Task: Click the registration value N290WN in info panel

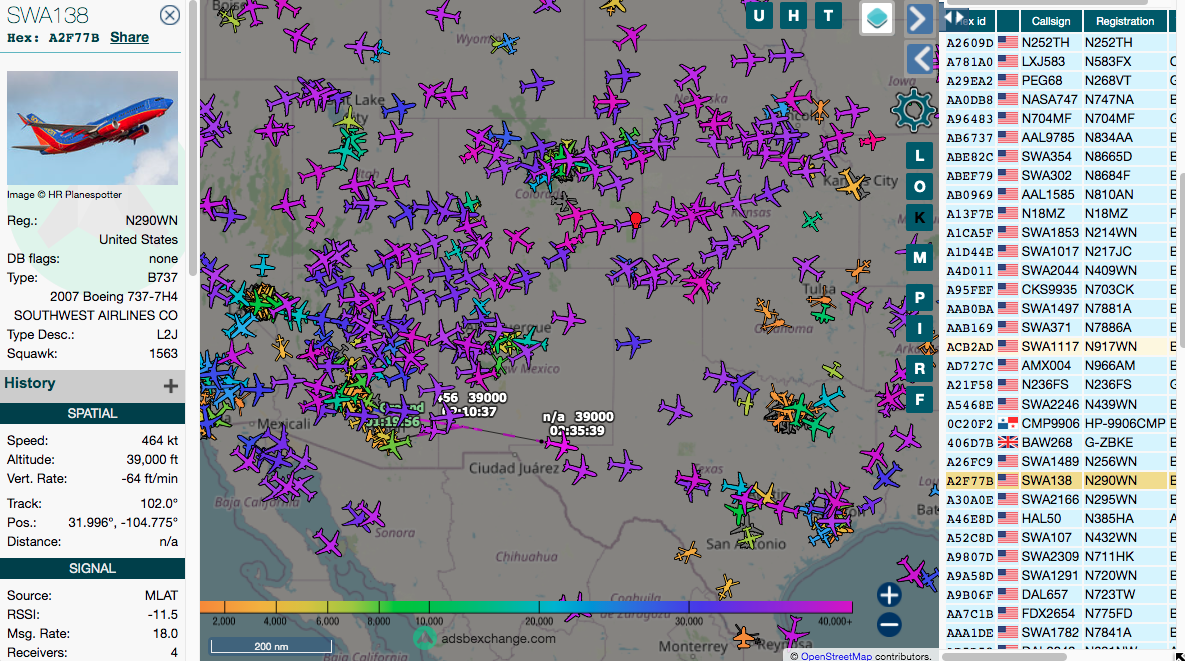Action: [151, 221]
